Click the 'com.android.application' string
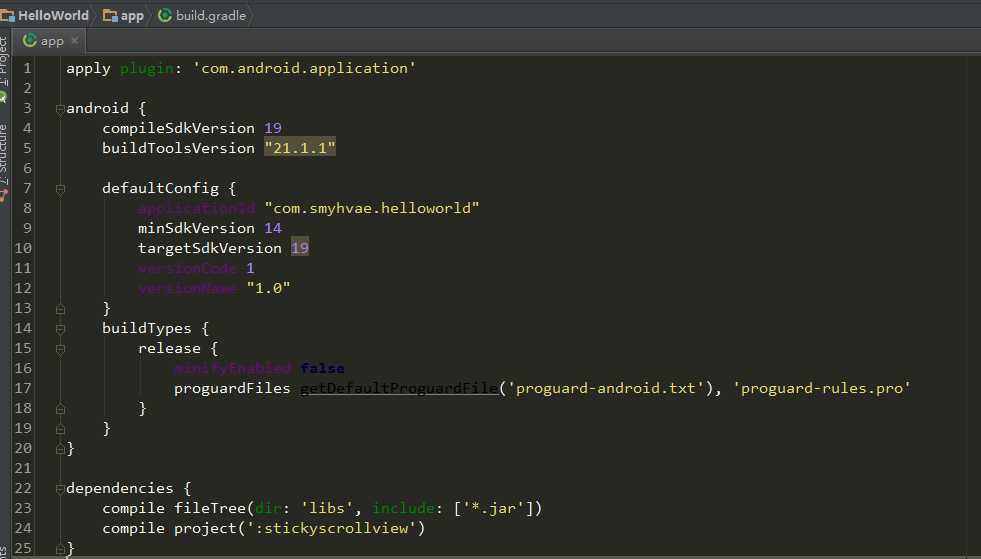981x559 pixels. pos(304,68)
